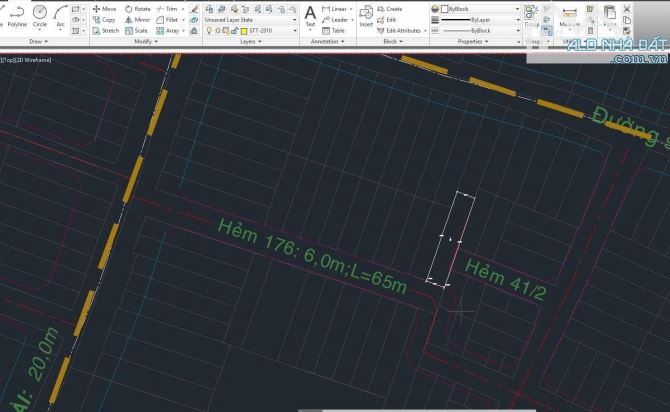Click the Edit Attributes button
Image resolution: width=670 pixels, height=412 pixels.
coord(402,31)
